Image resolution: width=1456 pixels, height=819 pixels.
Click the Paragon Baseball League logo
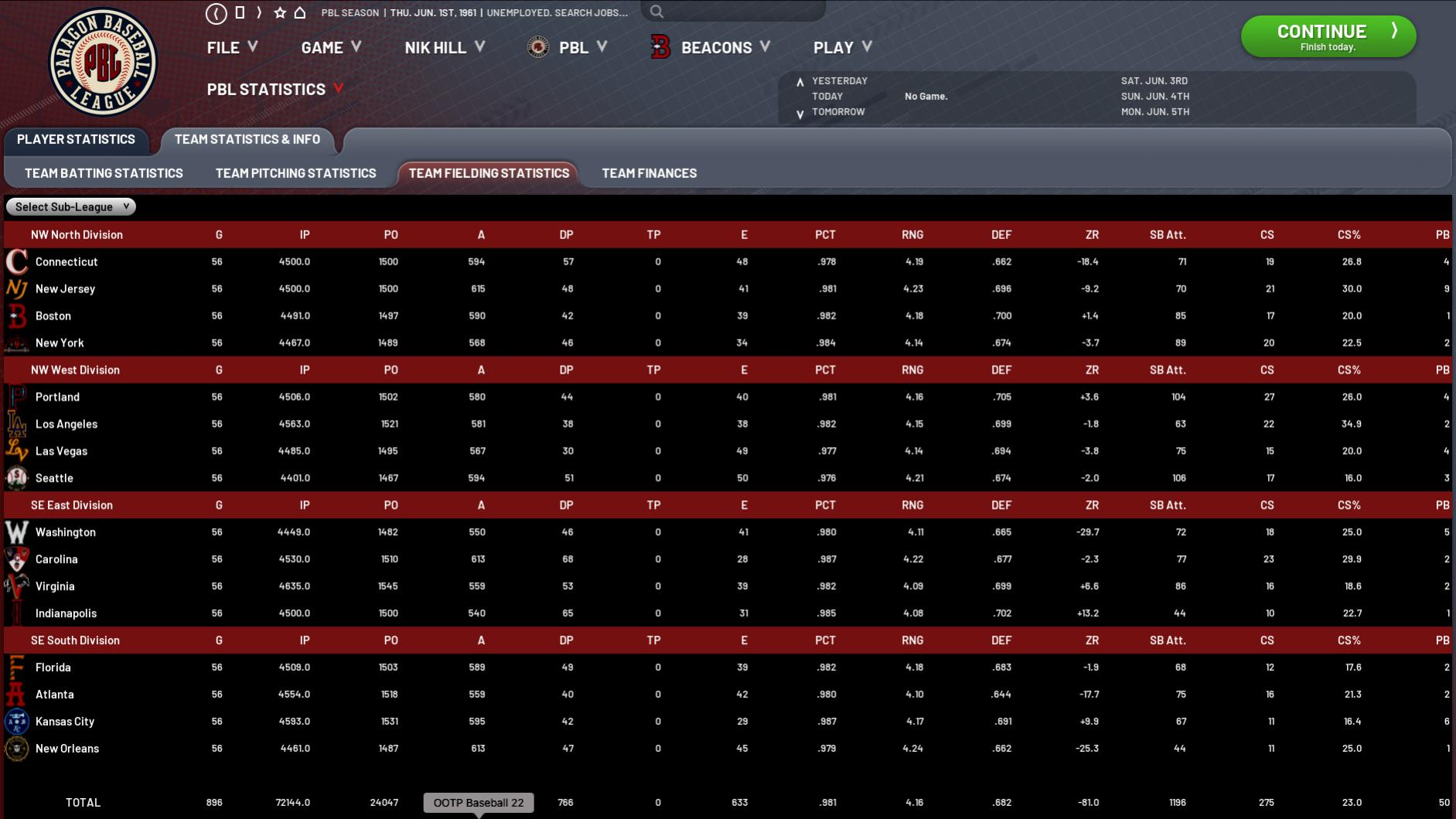coord(103,62)
